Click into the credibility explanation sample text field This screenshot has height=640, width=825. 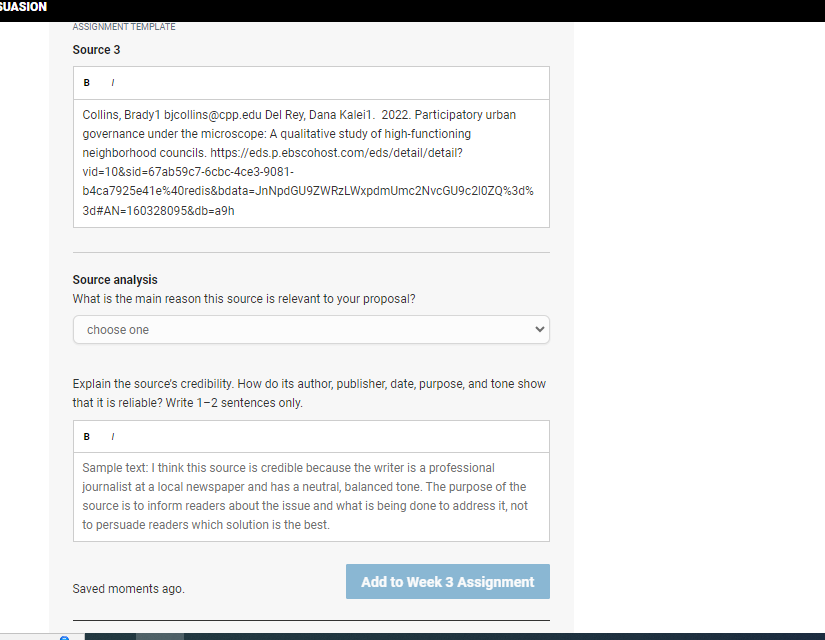(x=311, y=496)
